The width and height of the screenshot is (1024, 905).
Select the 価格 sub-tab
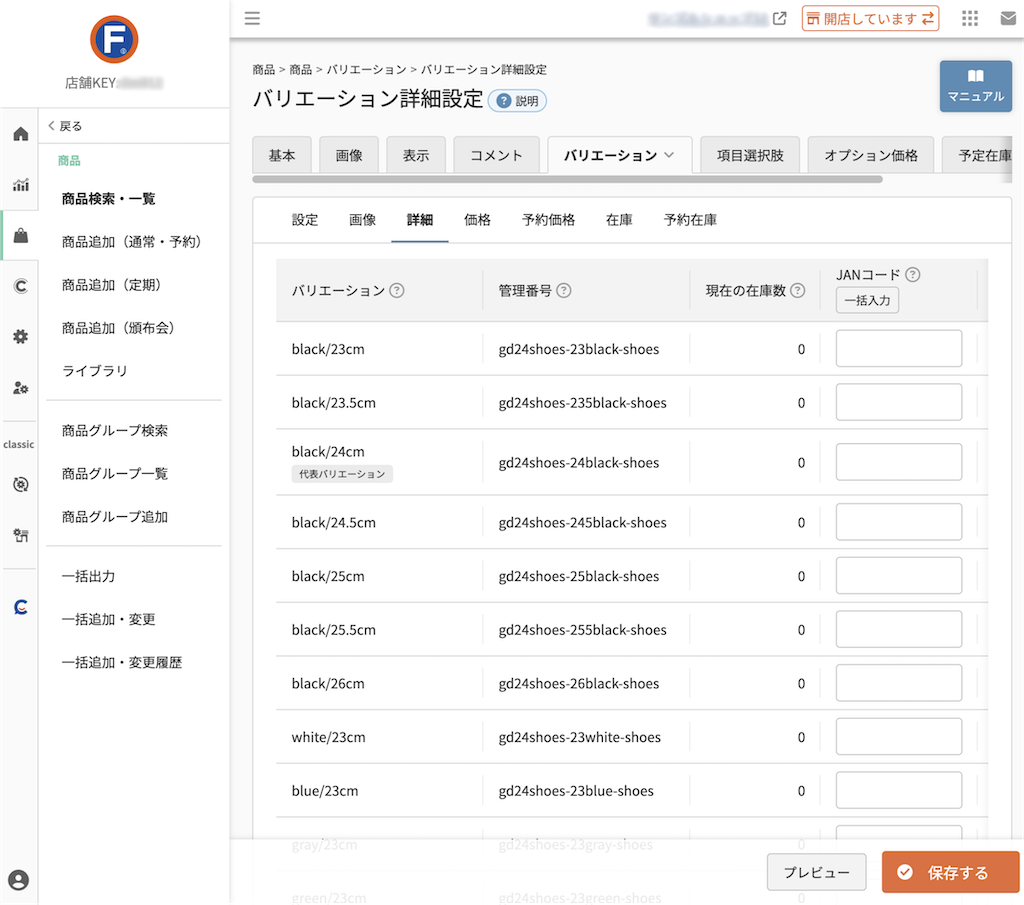477,220
